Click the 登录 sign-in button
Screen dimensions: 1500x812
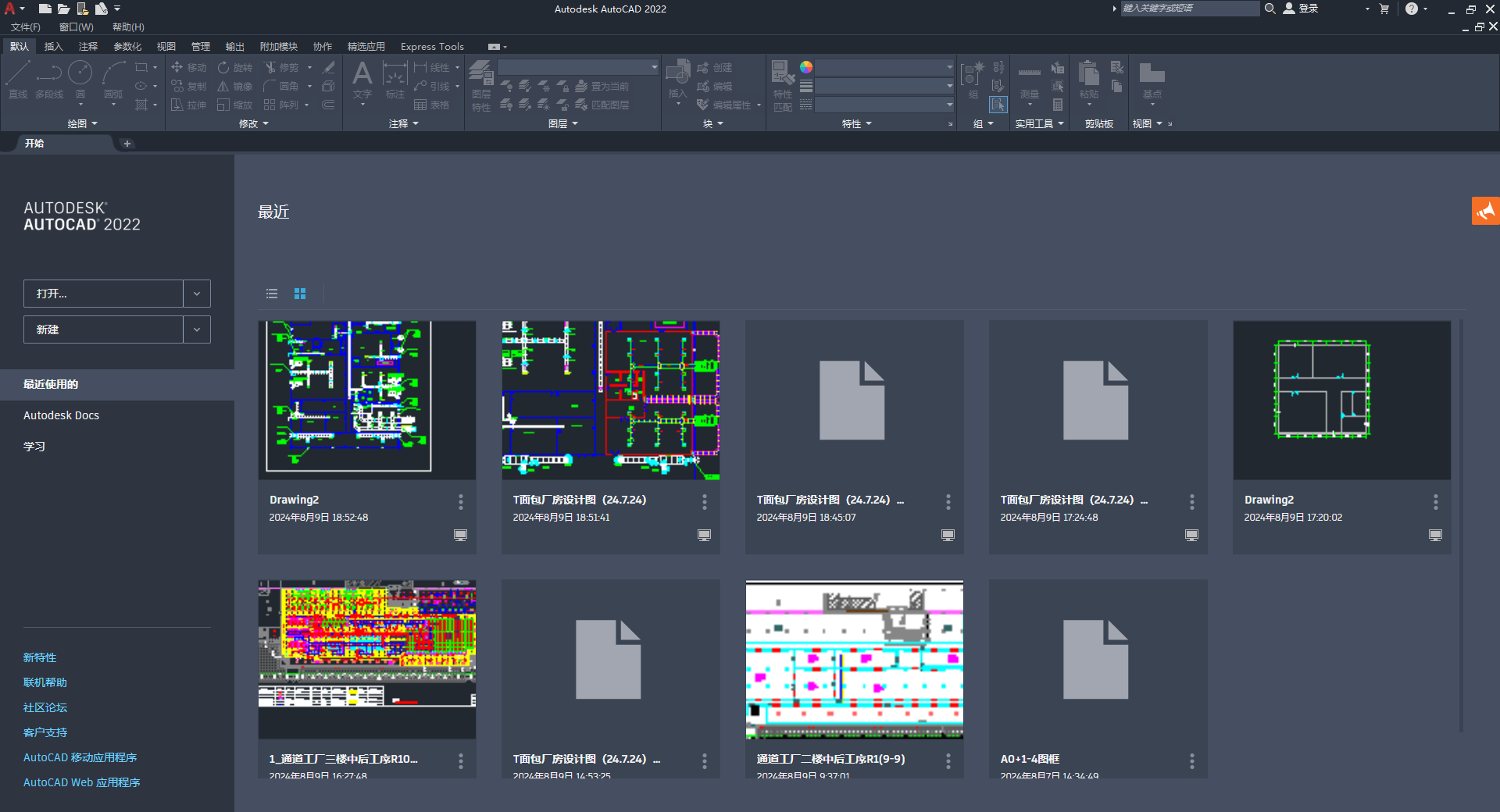tap(1301, 9)
